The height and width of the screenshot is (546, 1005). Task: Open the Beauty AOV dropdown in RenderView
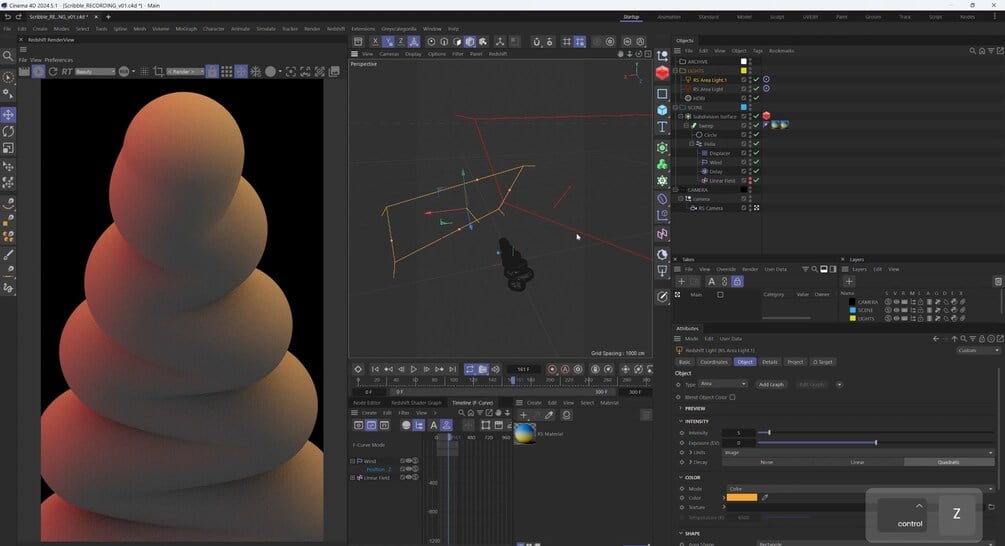point(95,72)
